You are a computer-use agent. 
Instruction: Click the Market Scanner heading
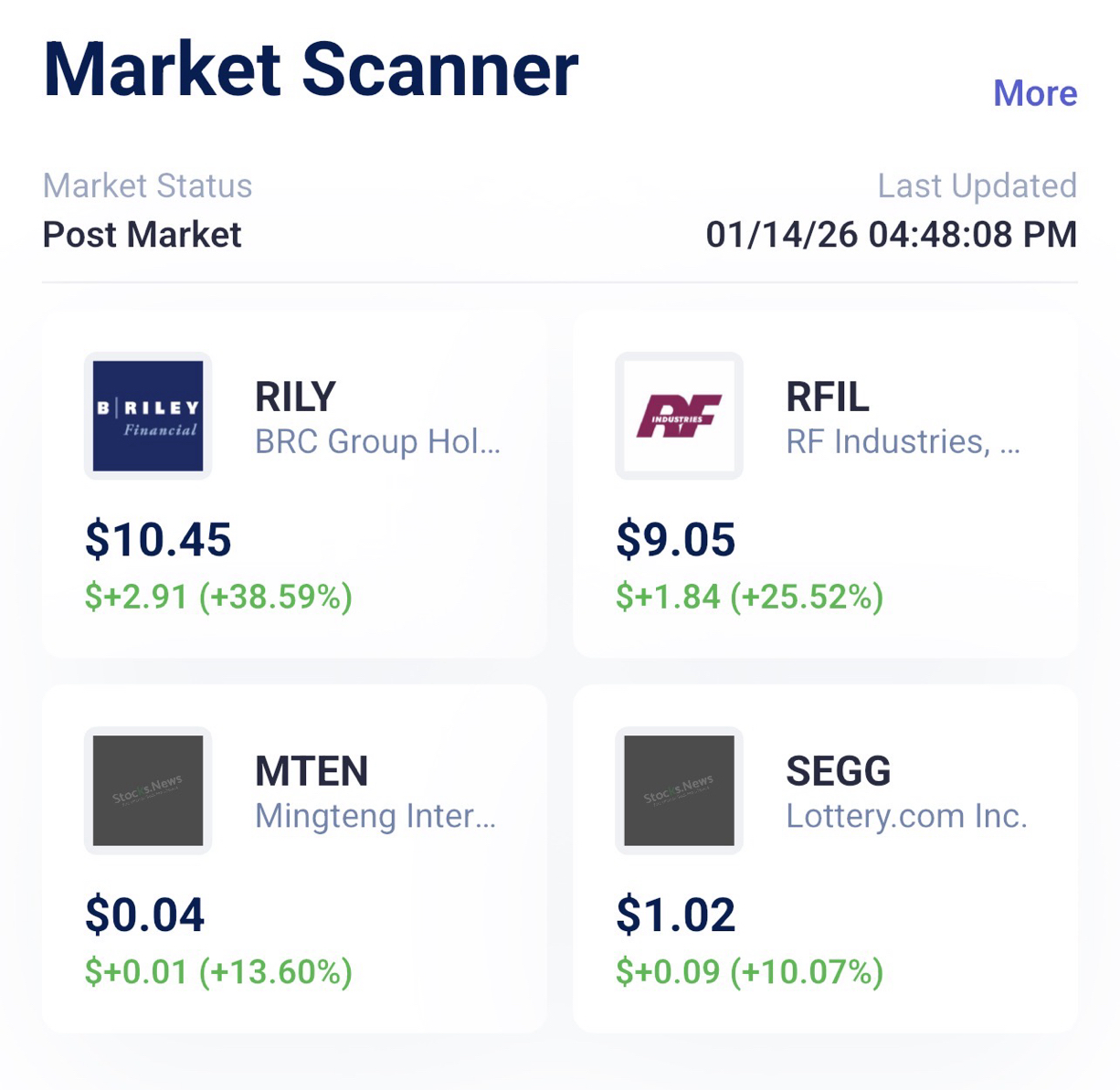311,69
